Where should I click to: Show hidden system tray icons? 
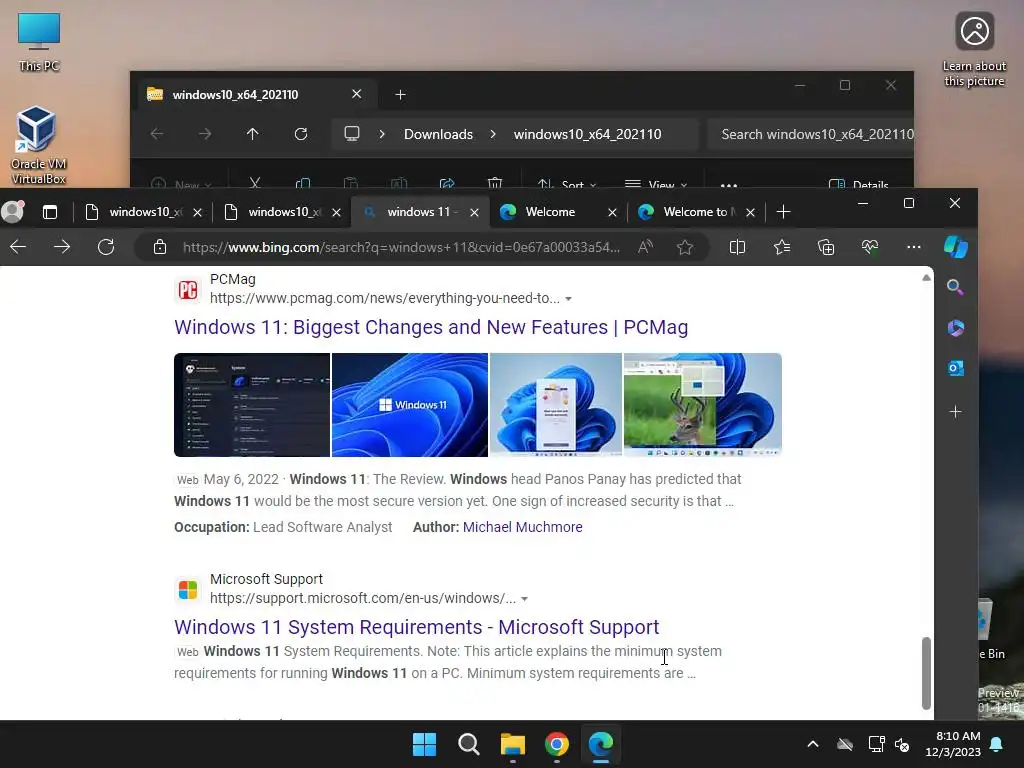[x=812, y=744]
